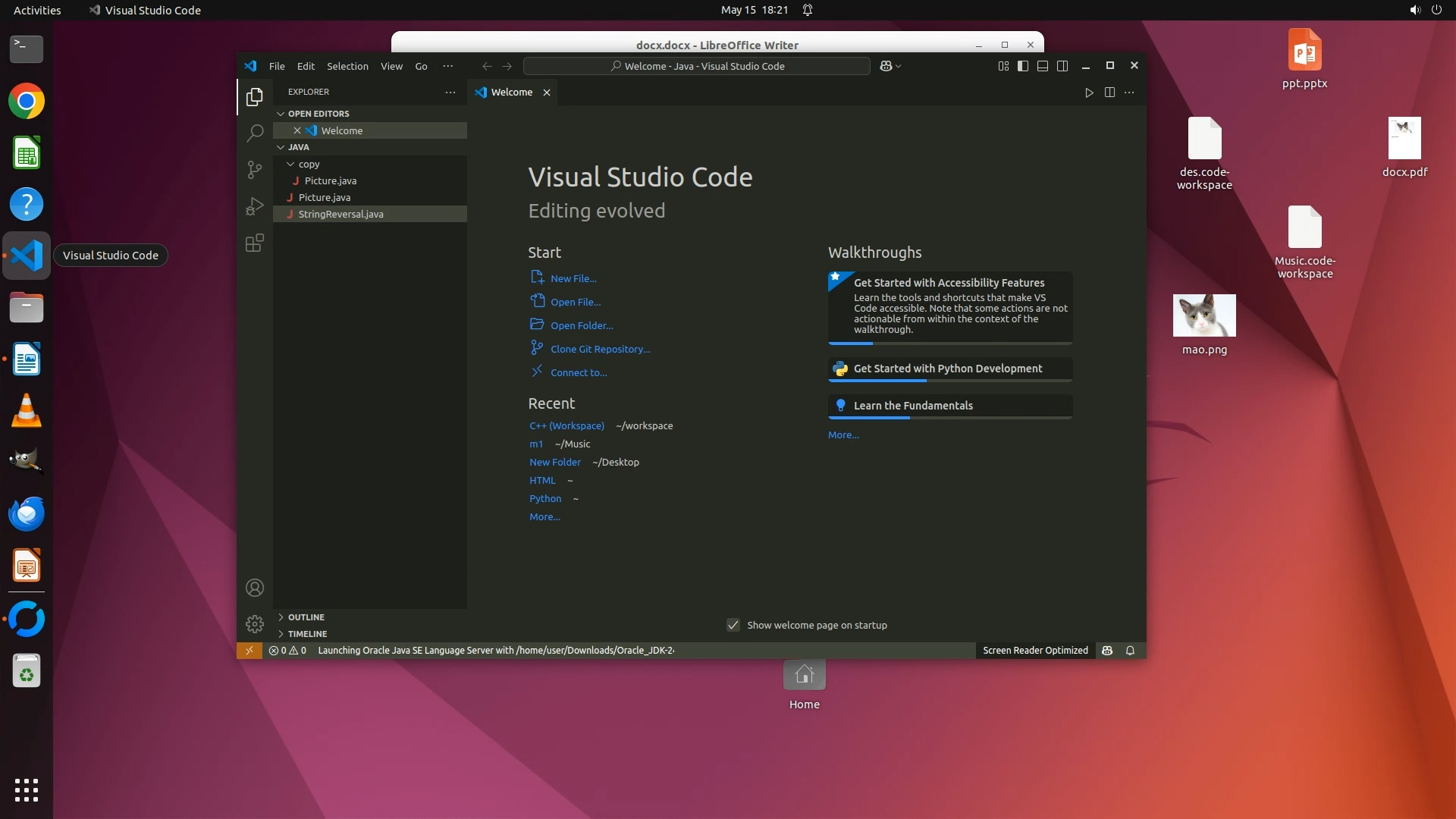The image size is (1456, 819).
Task: Click the notifications bell in status bar
Action: (x=1130, y=651)
